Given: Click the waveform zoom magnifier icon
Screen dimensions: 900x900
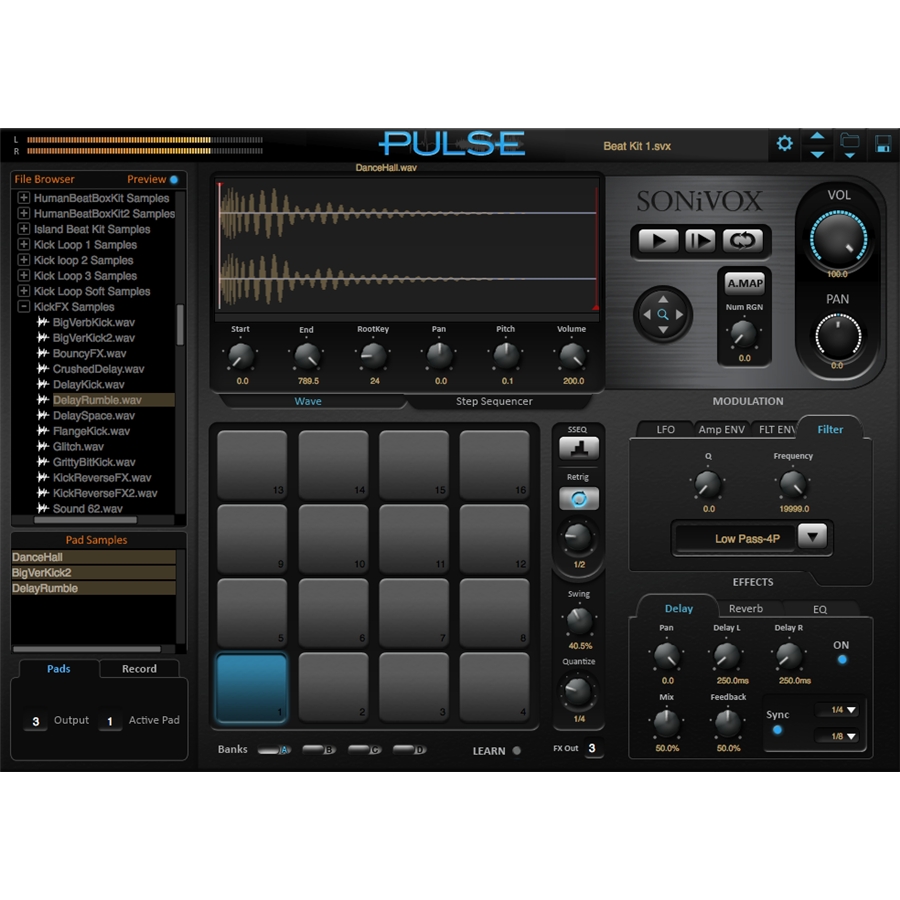Looking at the screenshot, I should 663,314.
